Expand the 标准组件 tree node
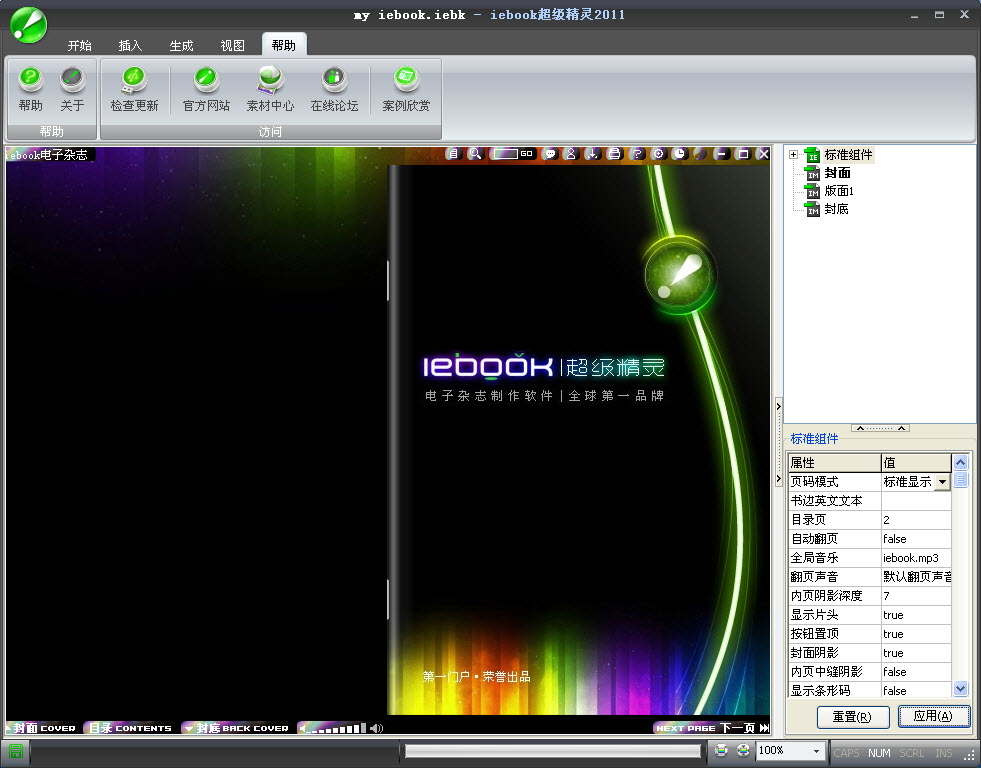 793,155
